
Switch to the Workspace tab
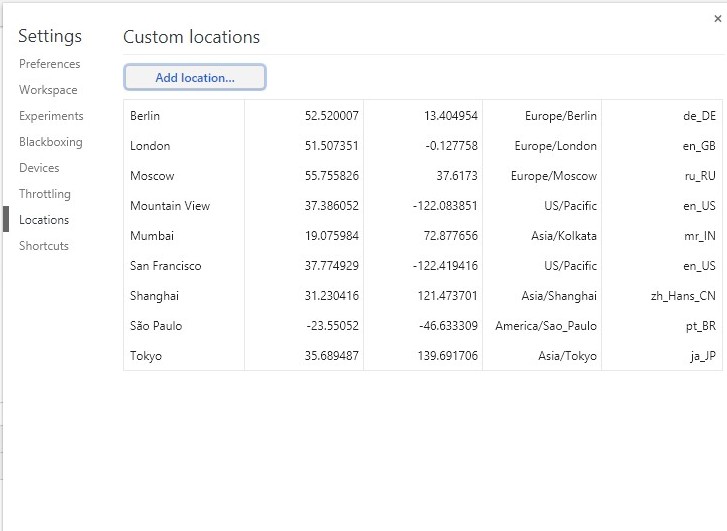48,90
